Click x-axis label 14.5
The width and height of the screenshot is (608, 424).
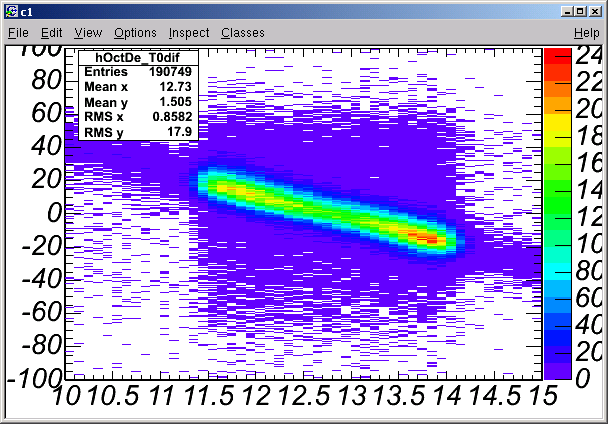[x=496, y=396]
